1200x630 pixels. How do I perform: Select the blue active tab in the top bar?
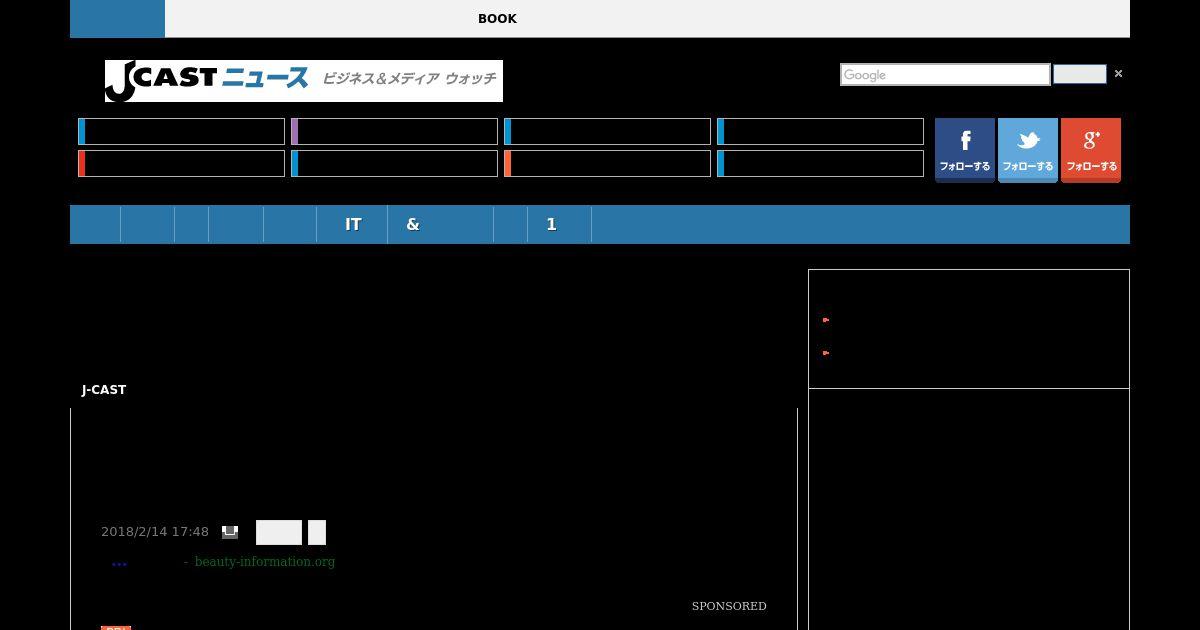(117, 19)
